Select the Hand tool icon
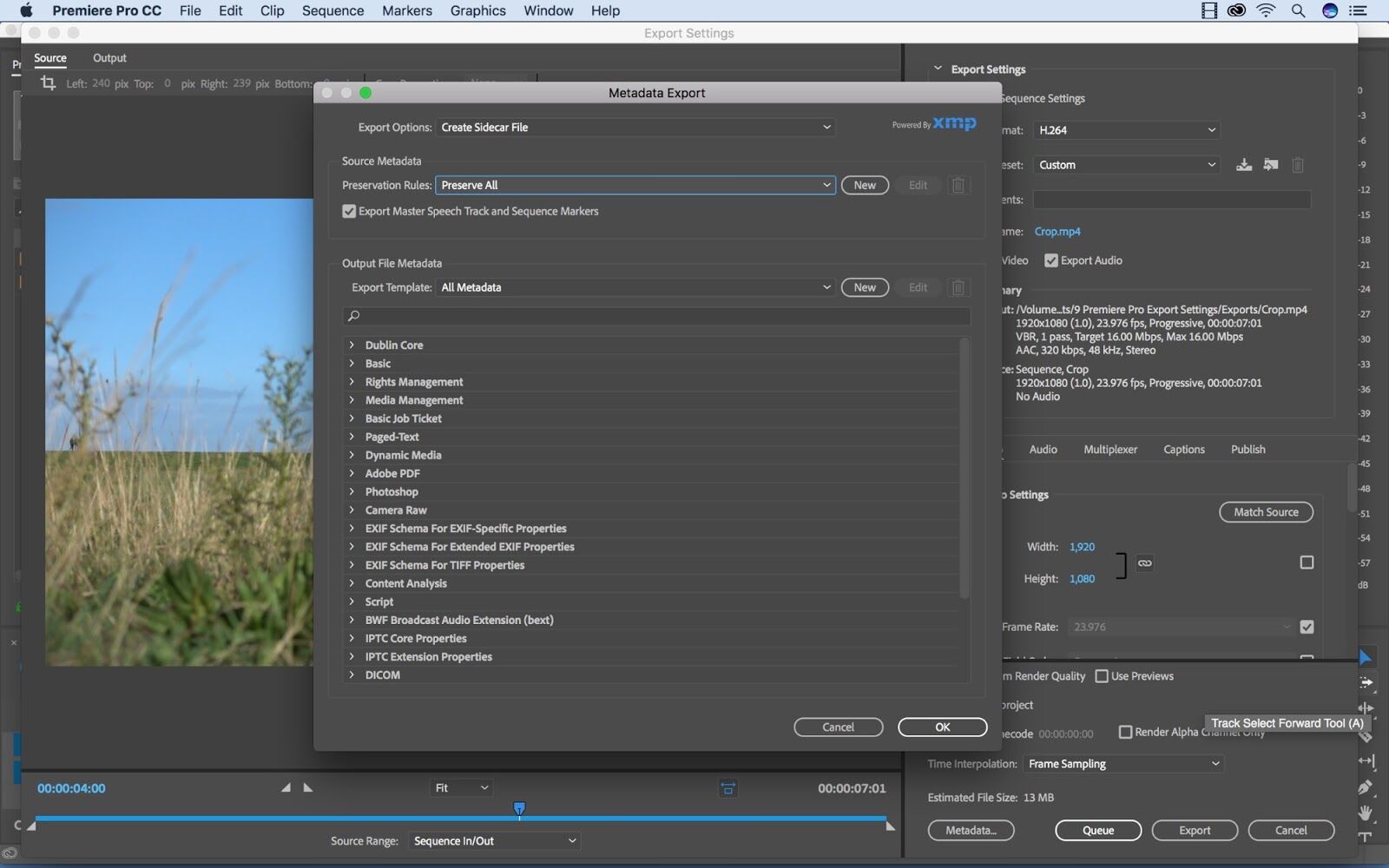This screenshot has width=1389, height=868. pos(1366,812)
